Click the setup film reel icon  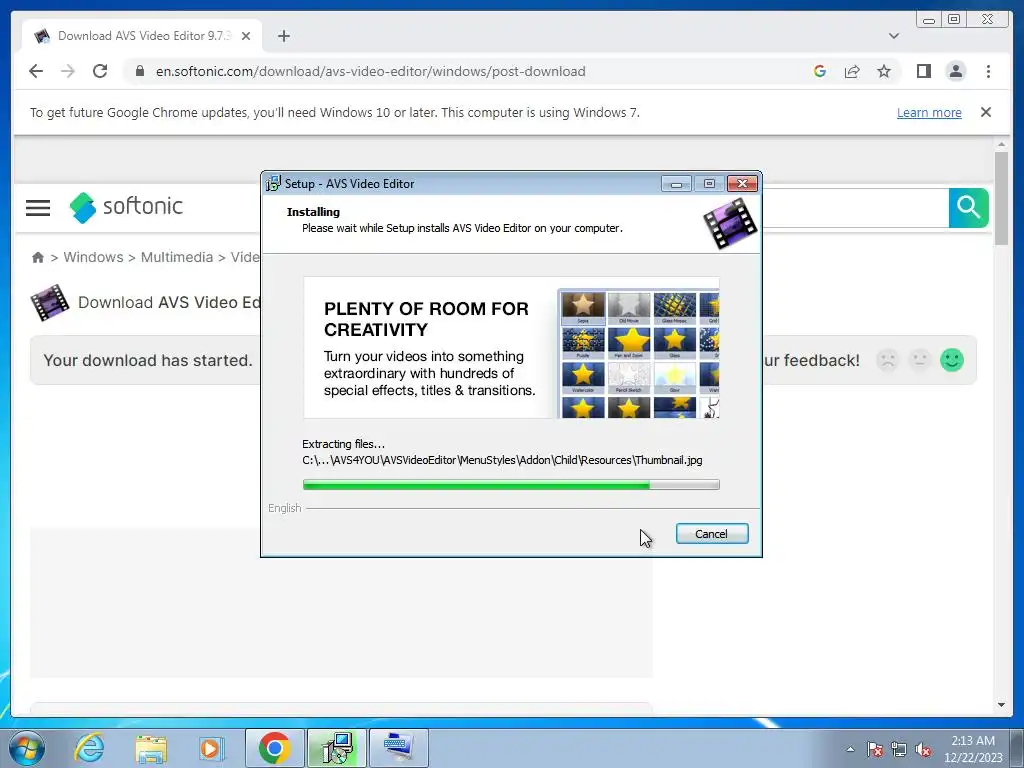[x=730, y=224]
